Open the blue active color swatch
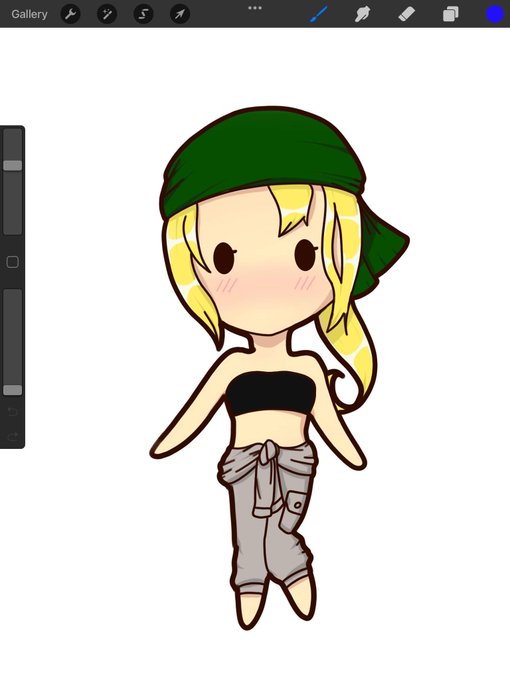Screen dimensions: 510x680 [495, 14]
